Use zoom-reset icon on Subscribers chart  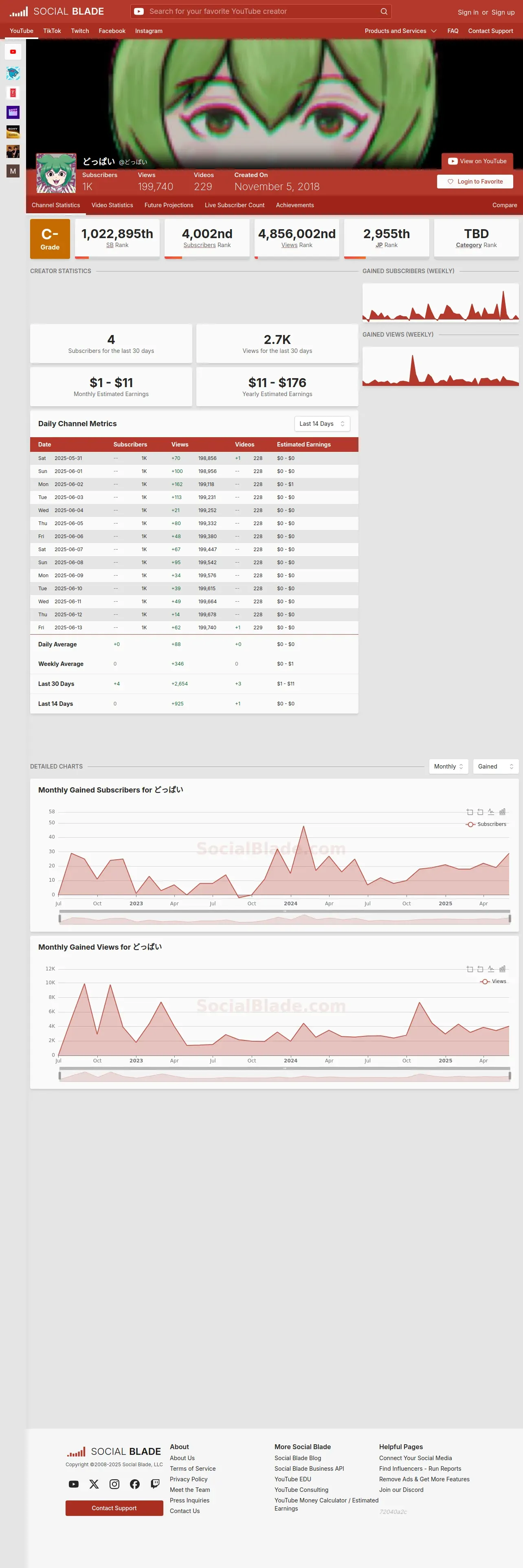click(x=480, y=812)
